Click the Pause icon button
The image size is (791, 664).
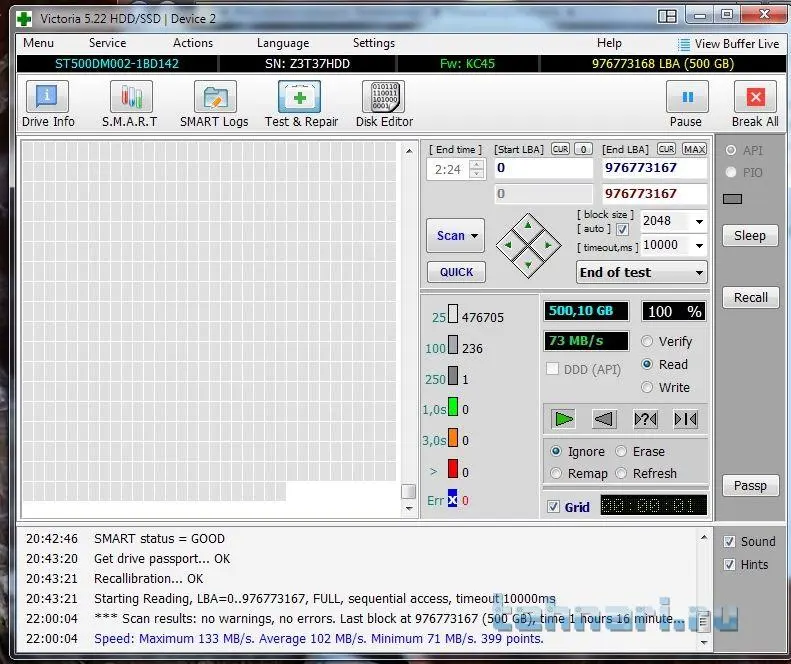(x=687, y=97)
